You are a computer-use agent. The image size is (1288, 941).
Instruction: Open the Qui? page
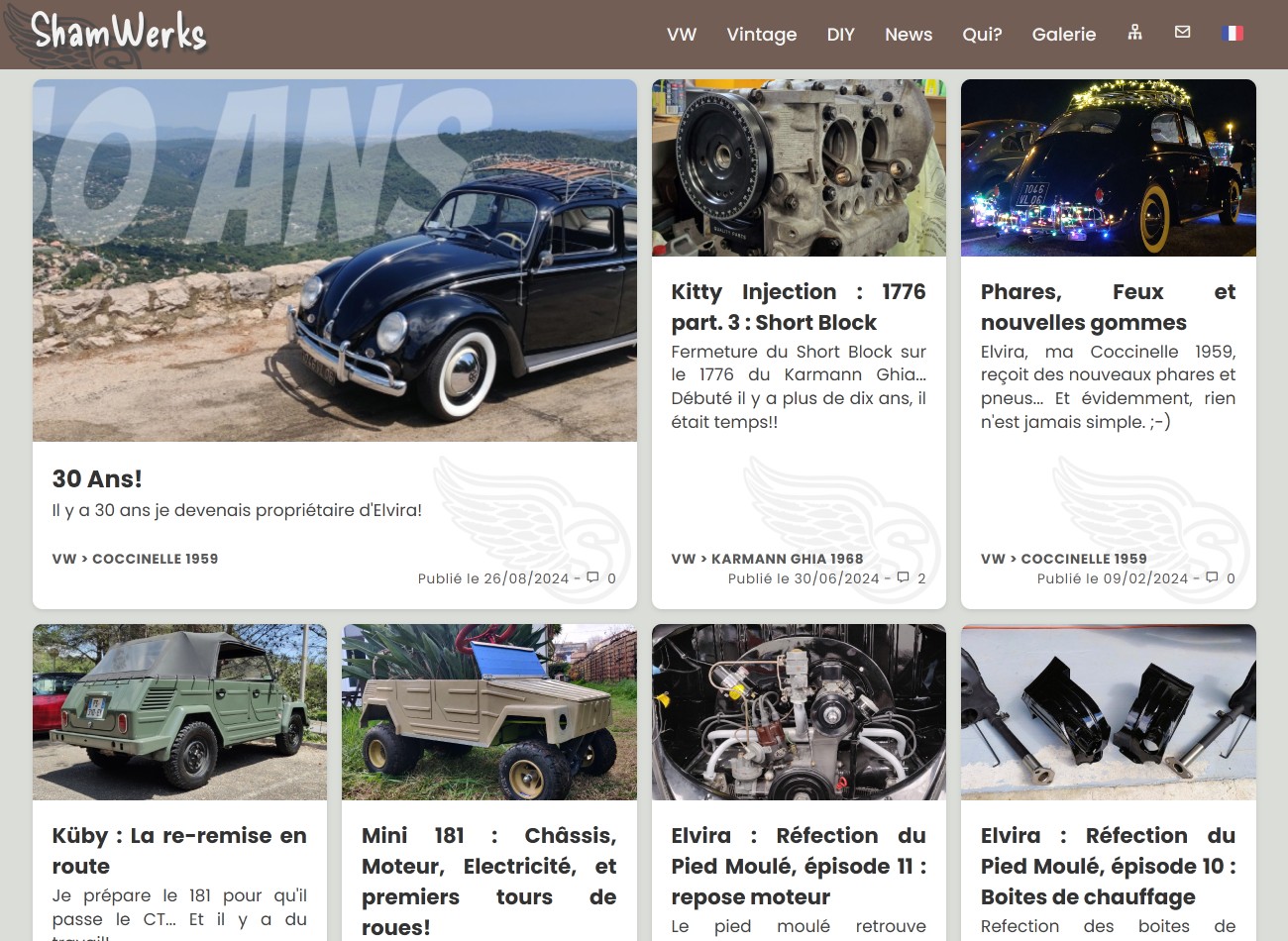click(x=982, y=34)
